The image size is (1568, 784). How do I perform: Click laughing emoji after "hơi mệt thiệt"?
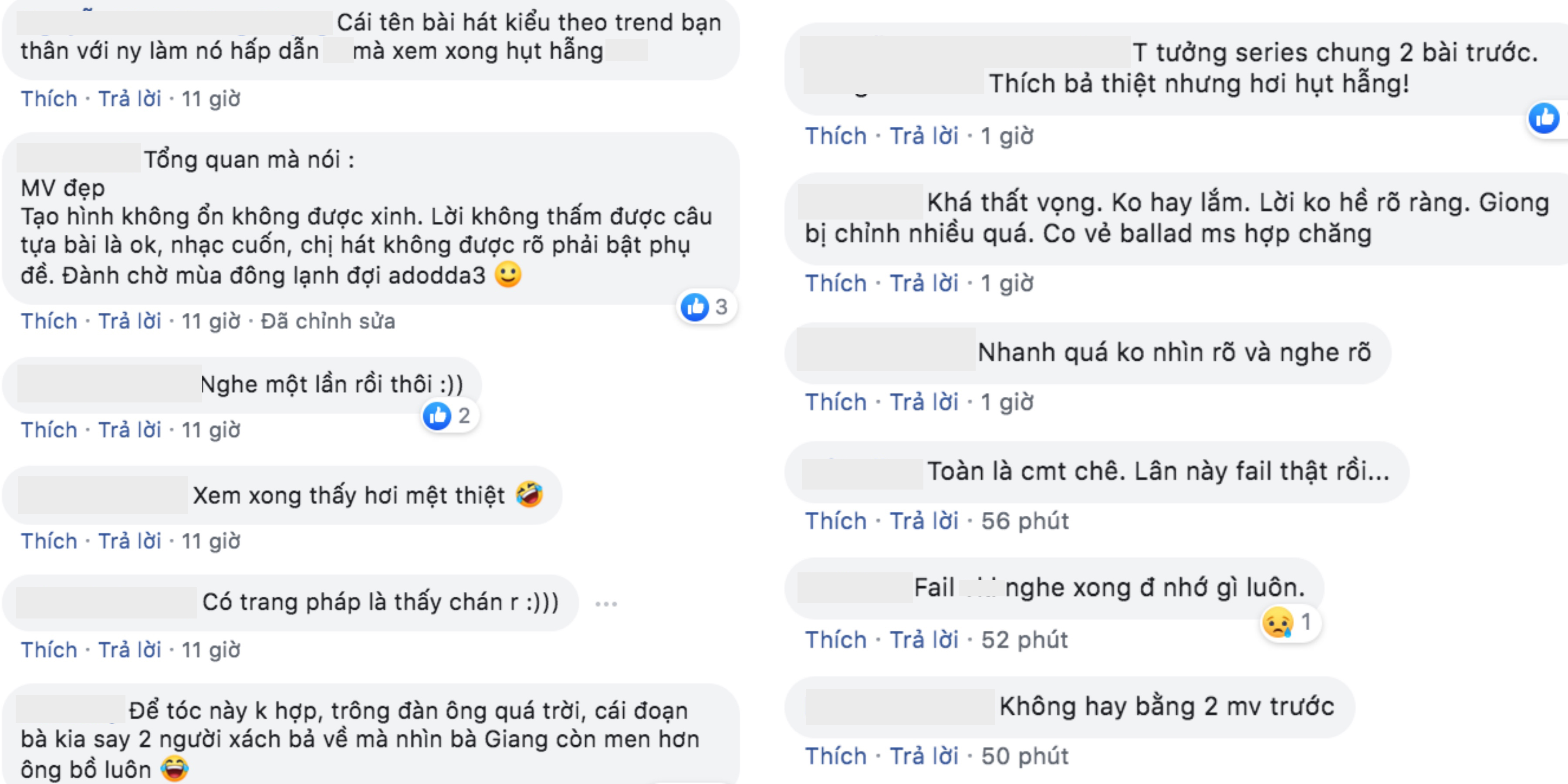(529, 493)
